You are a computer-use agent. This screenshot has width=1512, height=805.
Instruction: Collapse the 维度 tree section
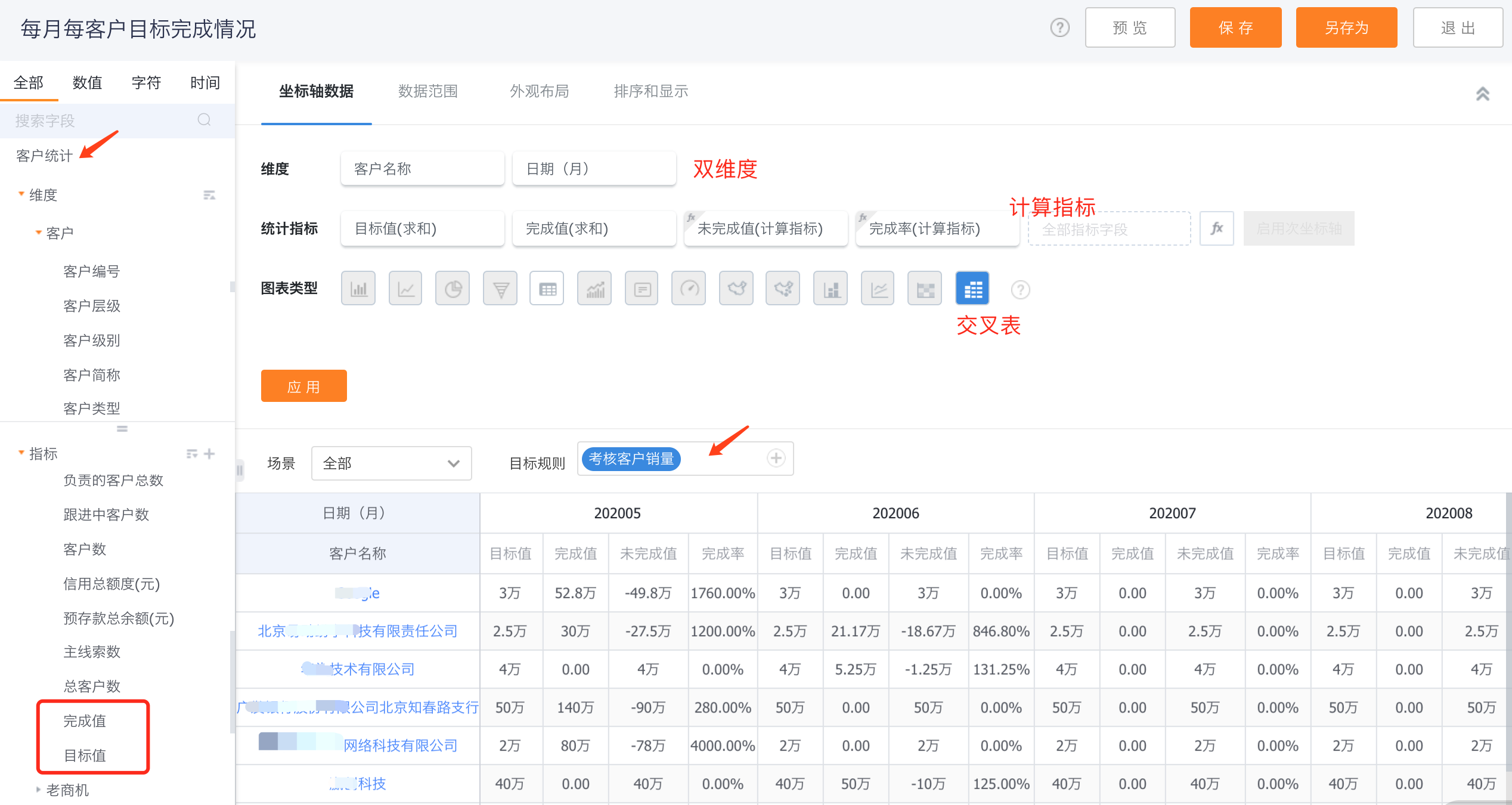(21, 194)
